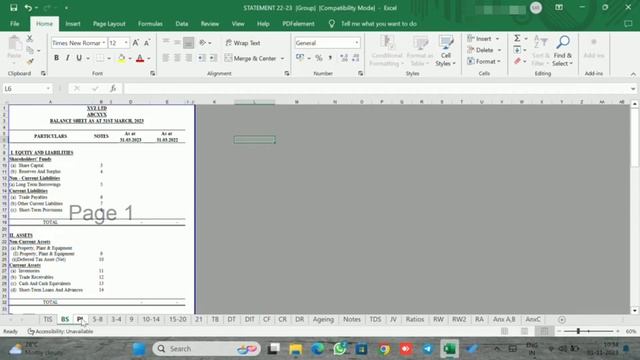Click Decrease Decimal icon
The width and height of the screenshot is (640, 360).
(x=356, y=58)
